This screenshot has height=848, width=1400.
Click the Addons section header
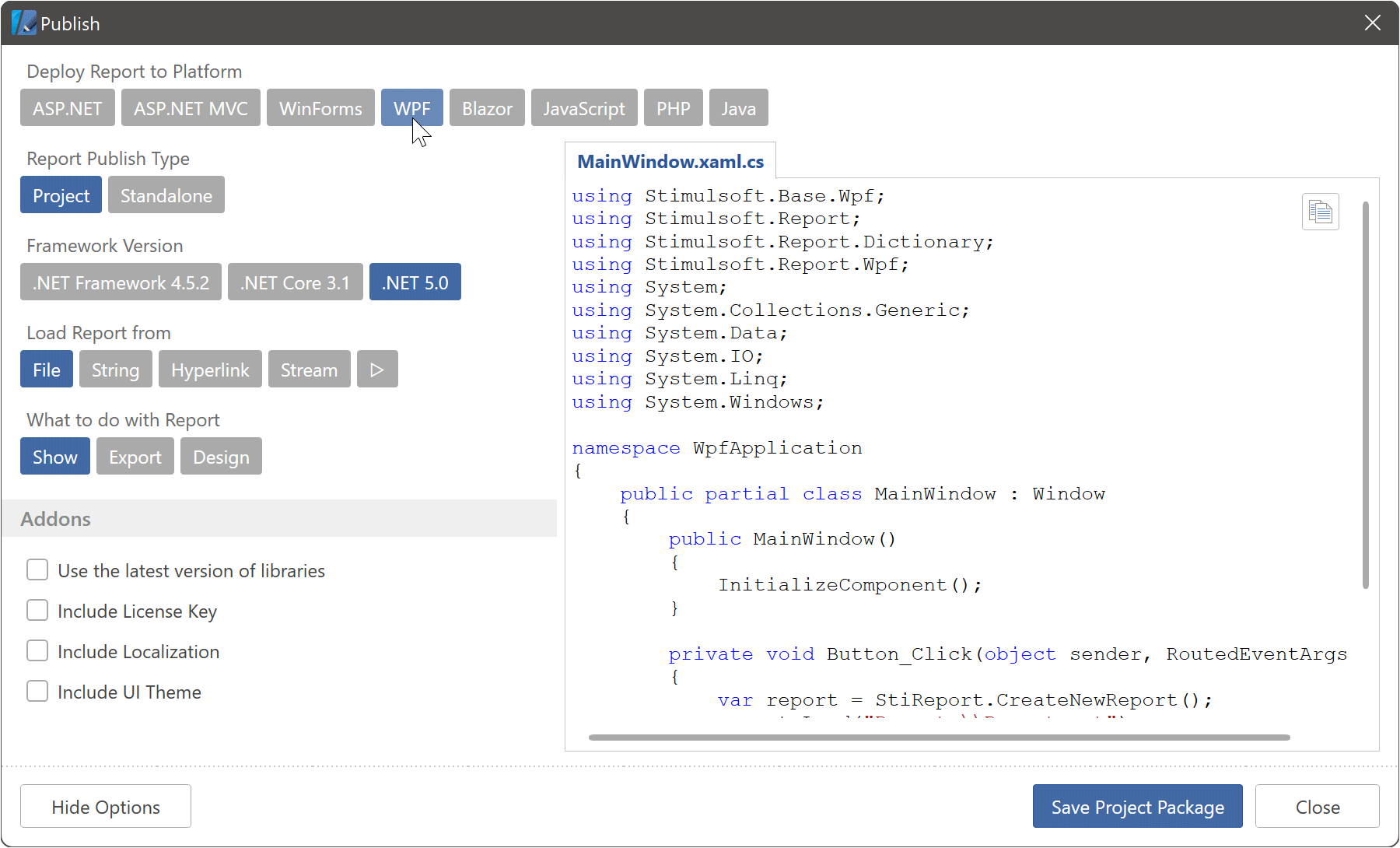coord(279,518)
